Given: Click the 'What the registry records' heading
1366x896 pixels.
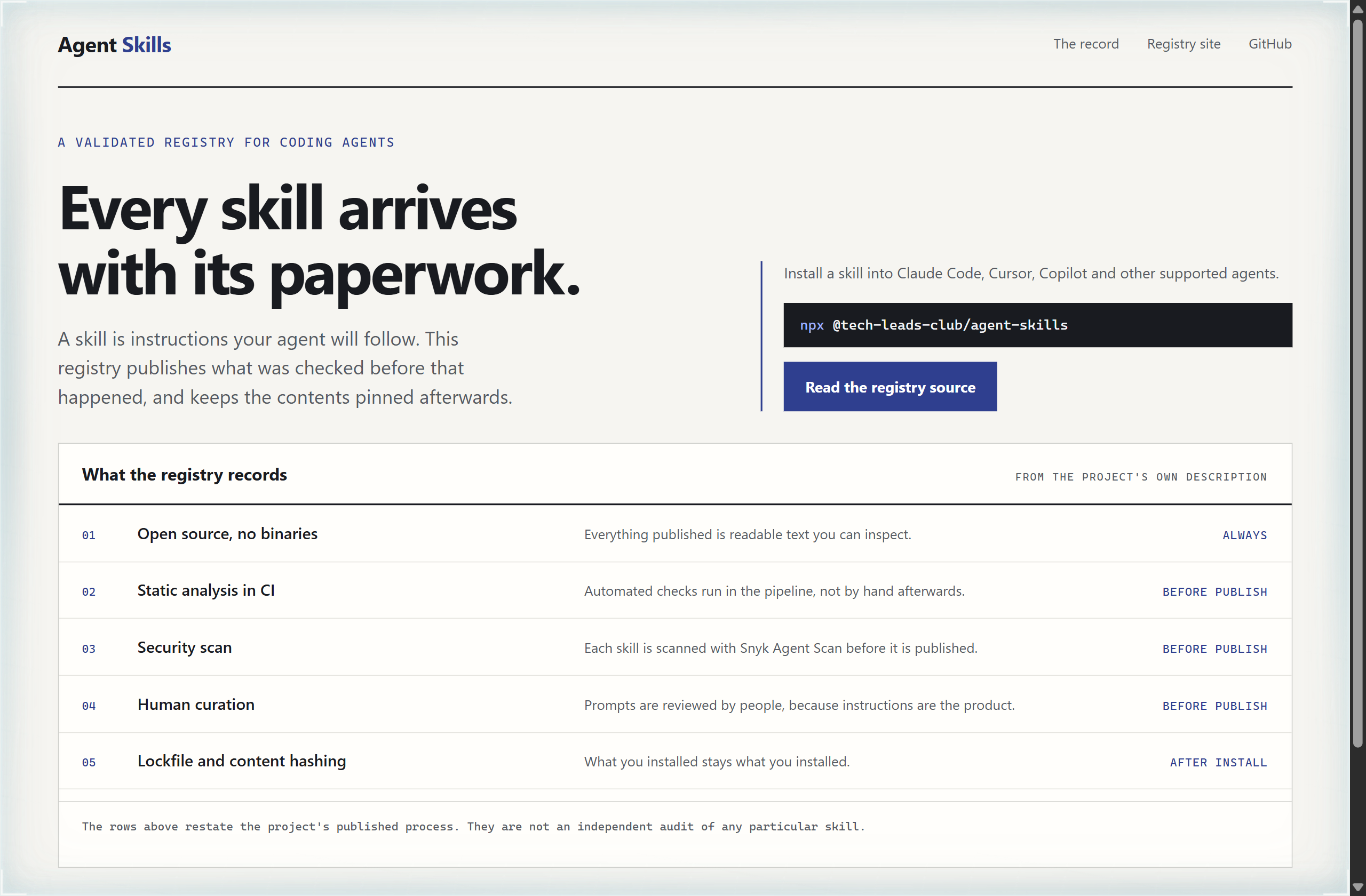Looking at the screenshot, I should point(184,475).
